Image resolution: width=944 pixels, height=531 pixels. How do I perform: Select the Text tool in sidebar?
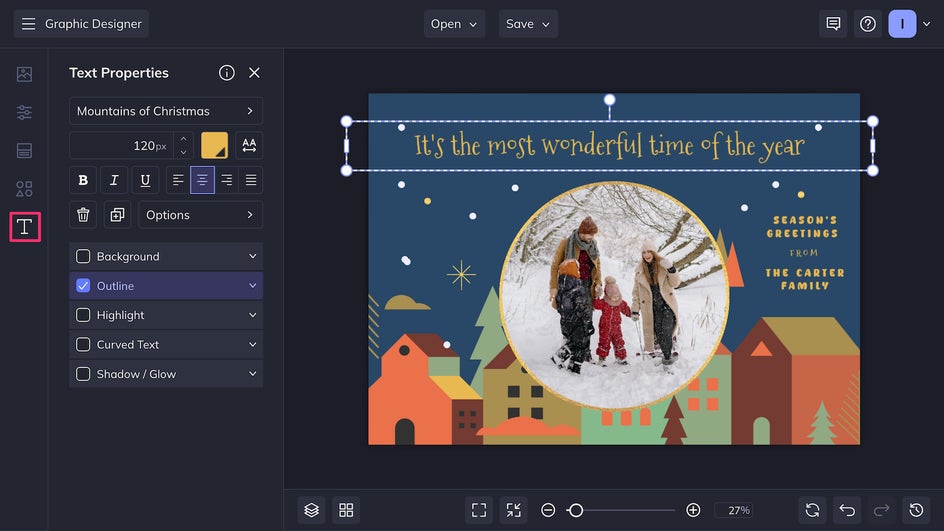coord(25,227)
